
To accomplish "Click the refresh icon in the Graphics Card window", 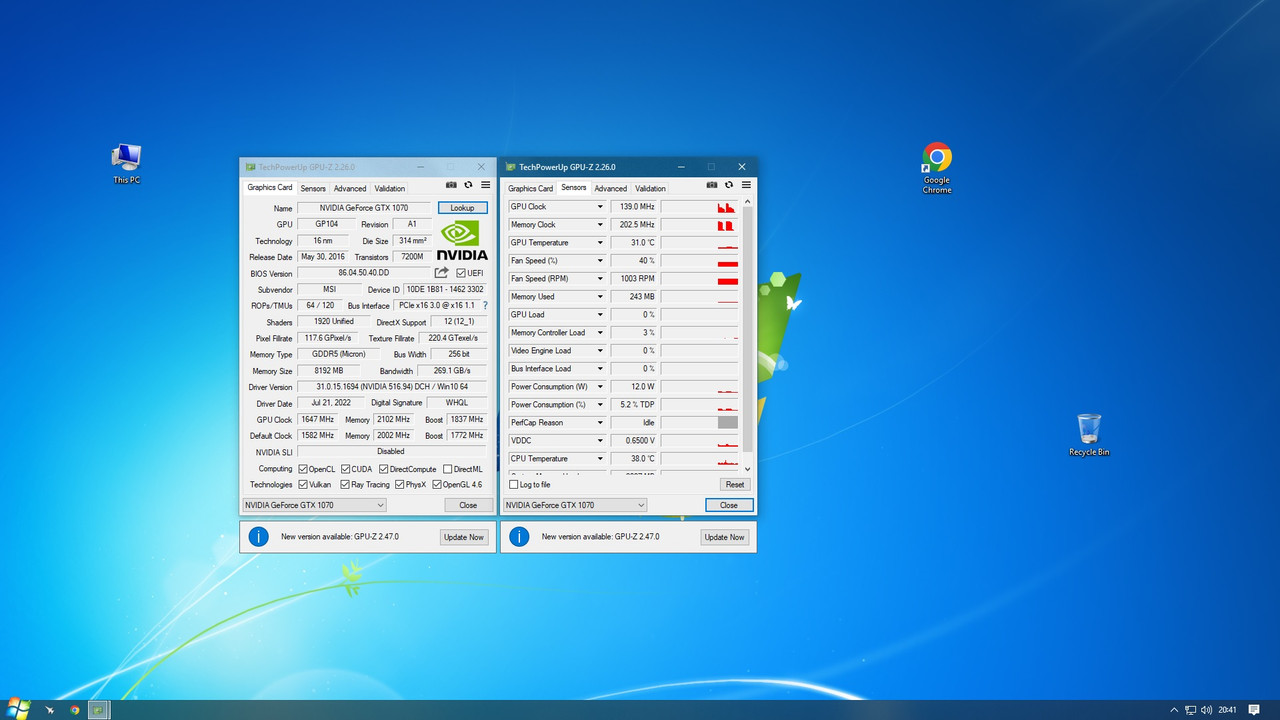I will pyautogui.click(x=468, y=185).
